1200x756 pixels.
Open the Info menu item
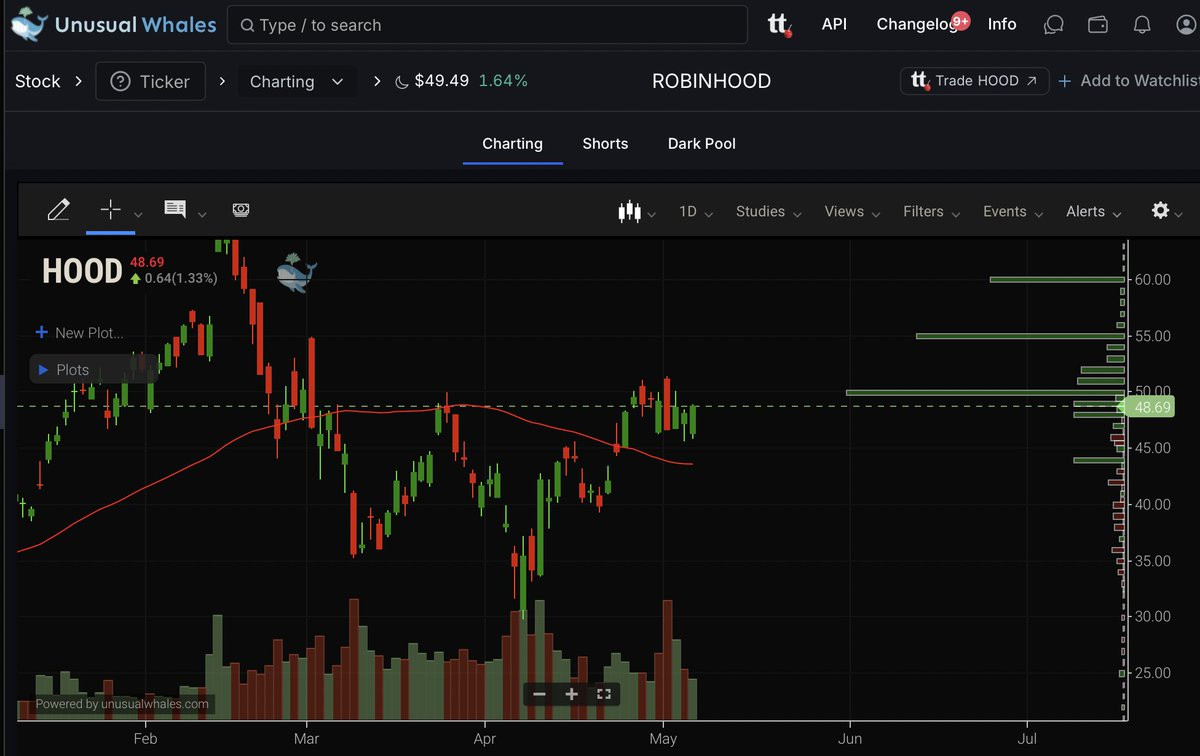click(x=1002, y=25)
